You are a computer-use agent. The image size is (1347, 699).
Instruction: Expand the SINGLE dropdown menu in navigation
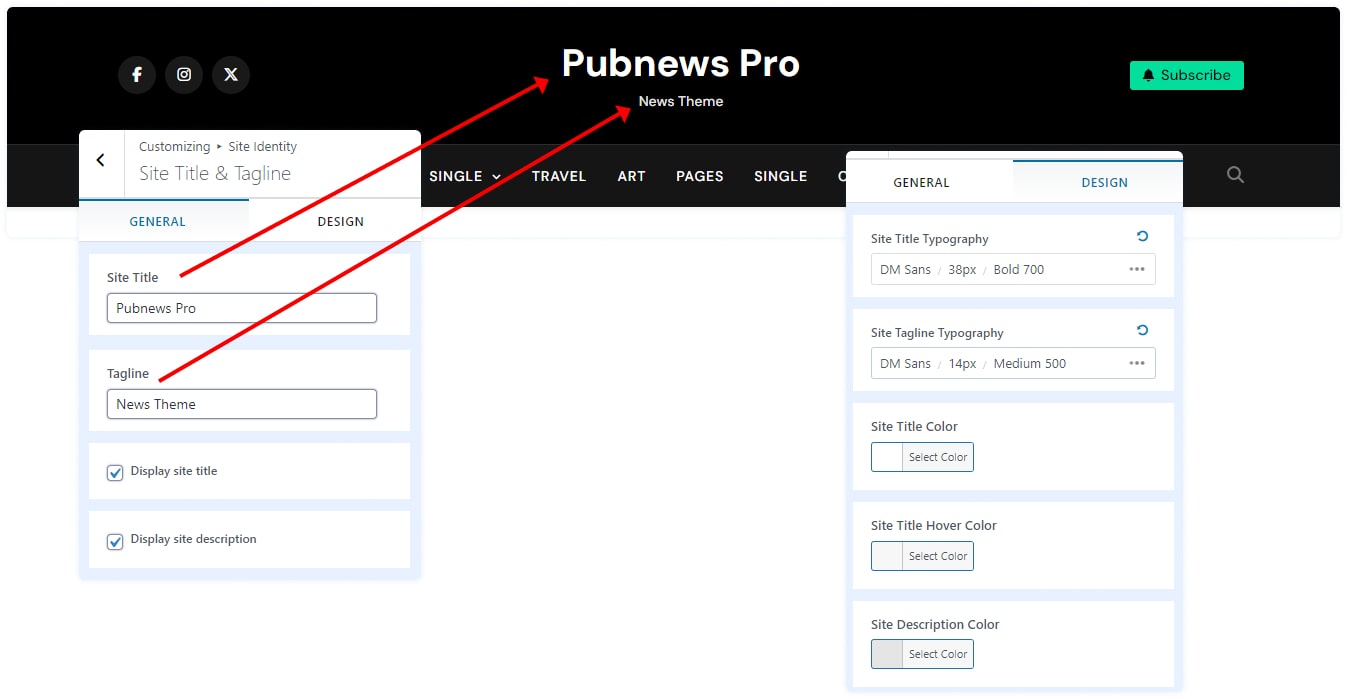pyautogui.click(x=465, y=176)
